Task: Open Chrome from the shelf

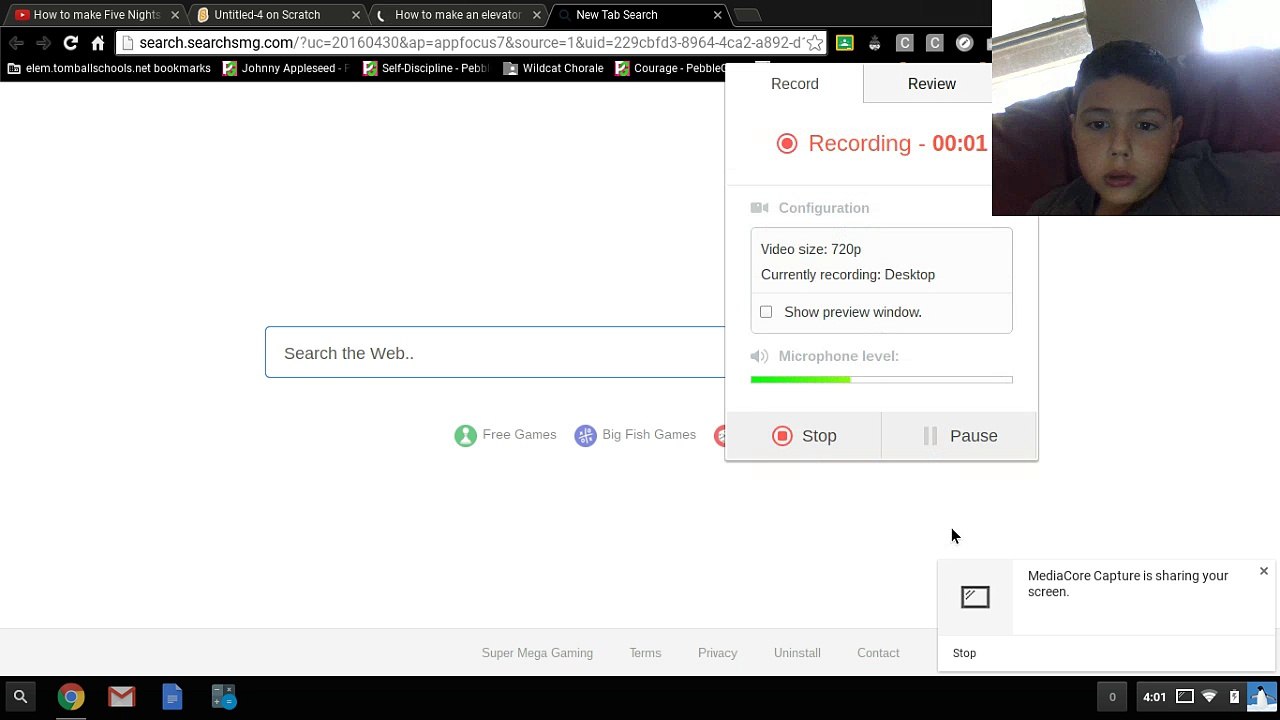Action: point(71,697)
